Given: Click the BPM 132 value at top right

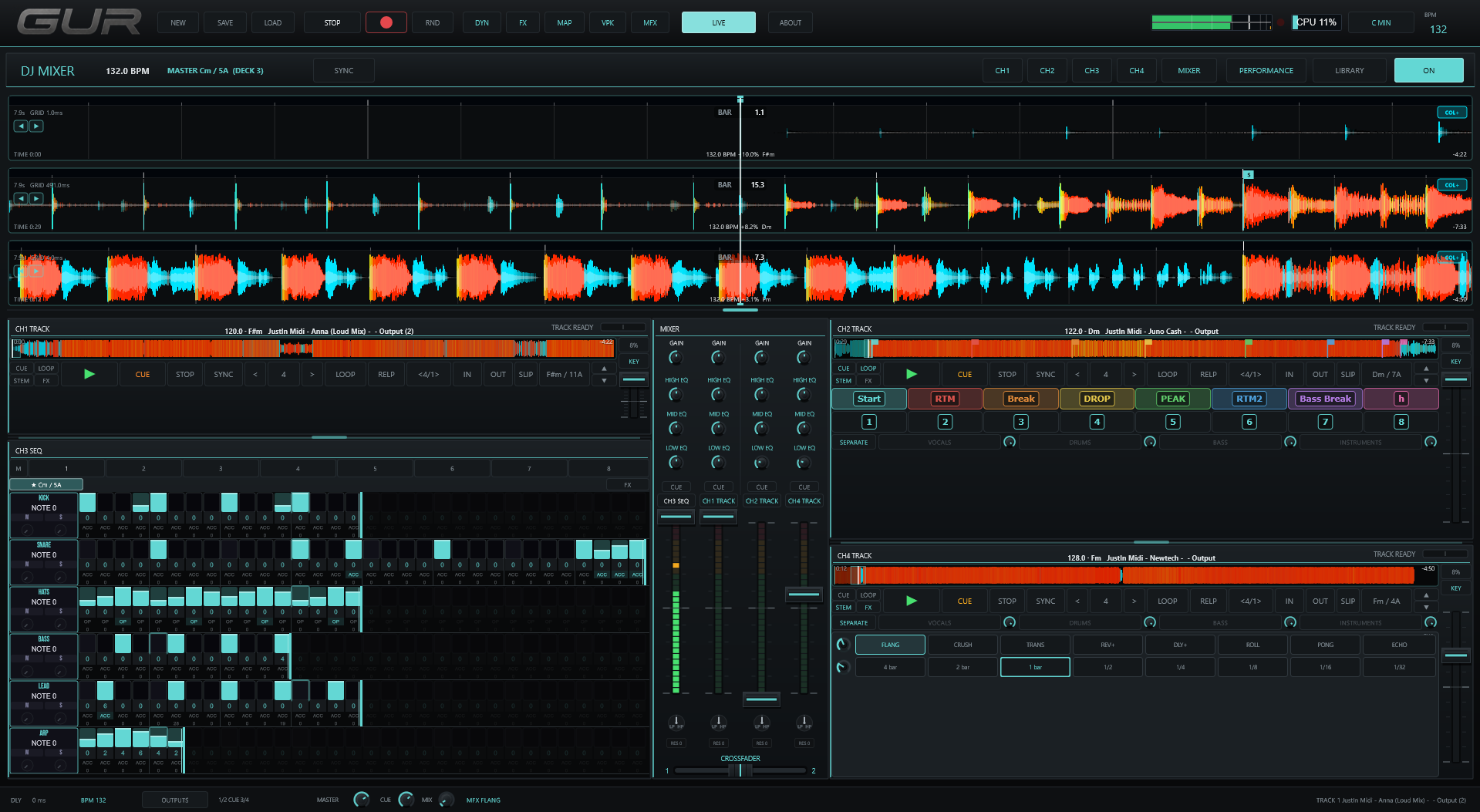Looking at the screenshot, I should pyautogui.click(x=1438, y=29).
